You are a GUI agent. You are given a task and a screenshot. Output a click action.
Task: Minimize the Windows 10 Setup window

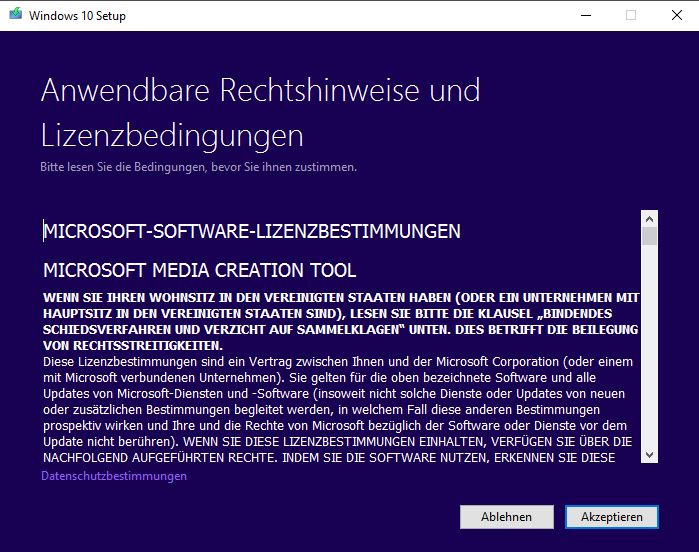click(x=586, y=15)
